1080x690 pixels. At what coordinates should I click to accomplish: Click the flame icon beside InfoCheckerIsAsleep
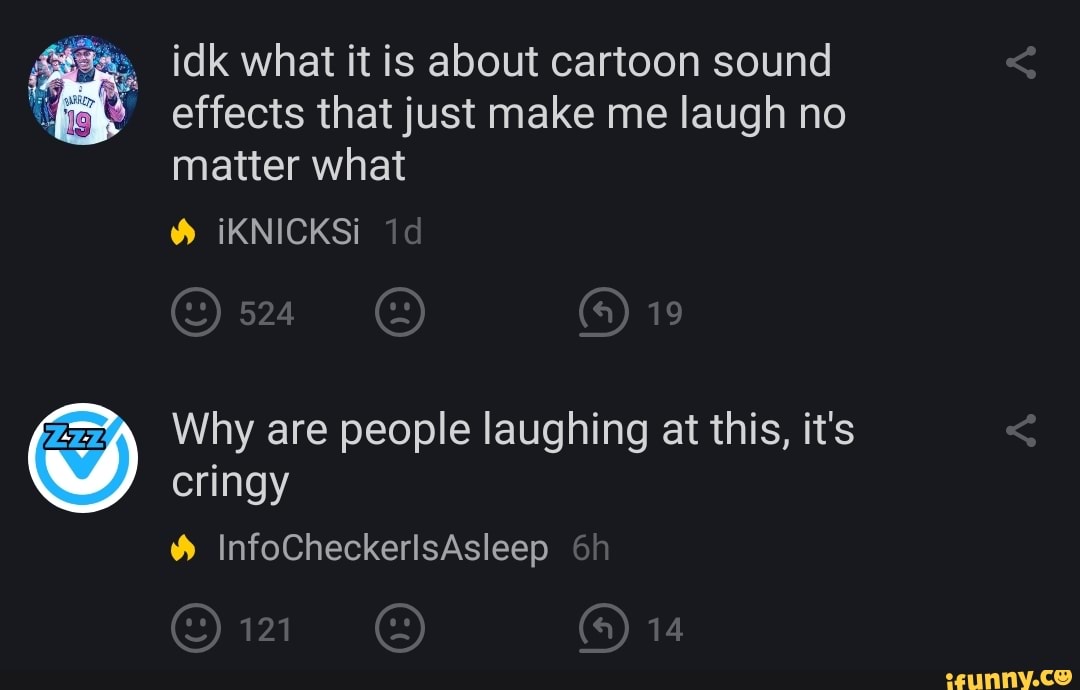click(x=185, y=547)
